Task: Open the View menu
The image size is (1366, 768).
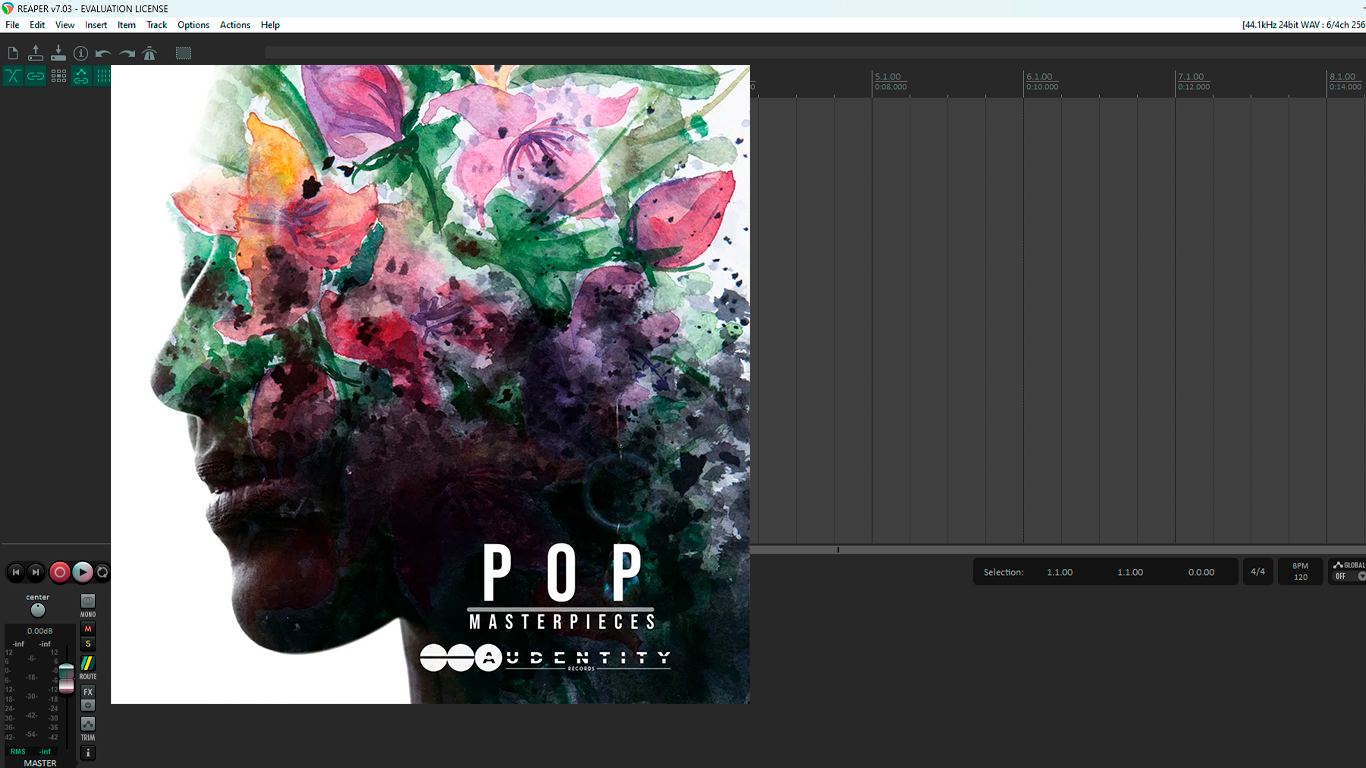Action: (65, 25)
